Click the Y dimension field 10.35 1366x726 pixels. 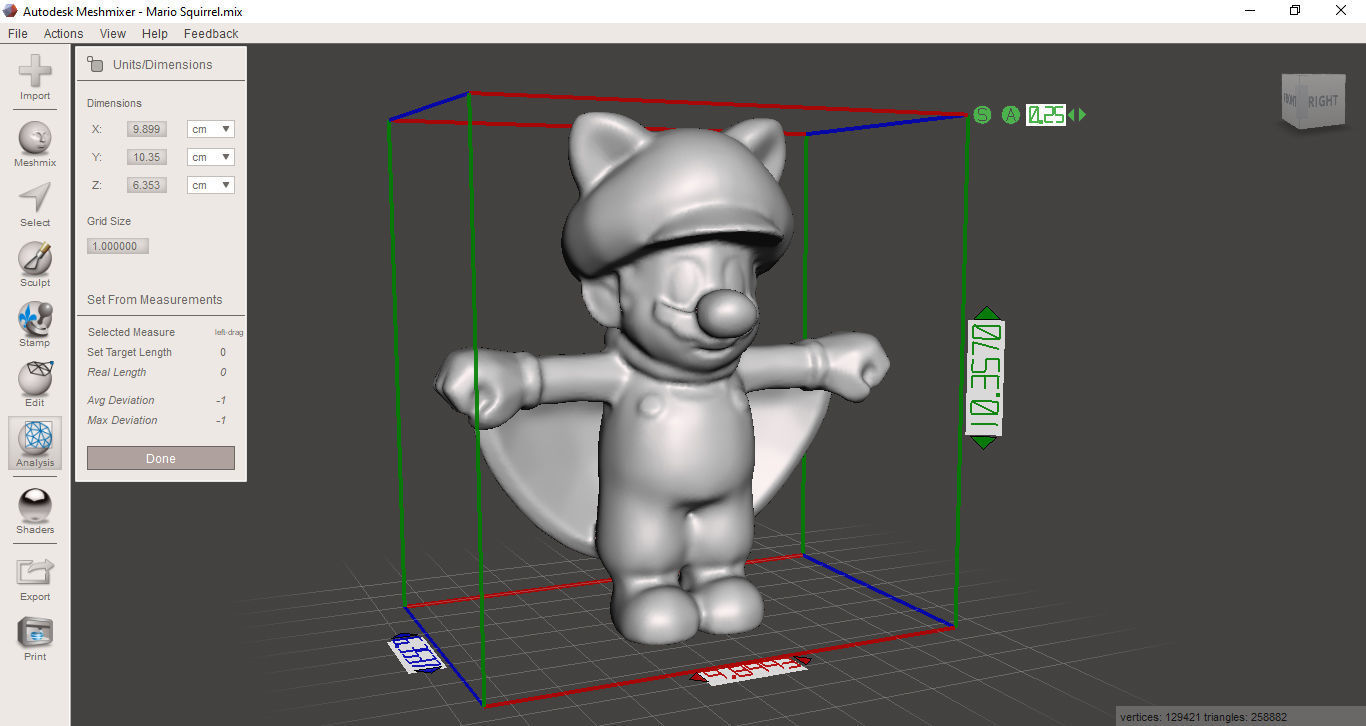click(147, 157)
